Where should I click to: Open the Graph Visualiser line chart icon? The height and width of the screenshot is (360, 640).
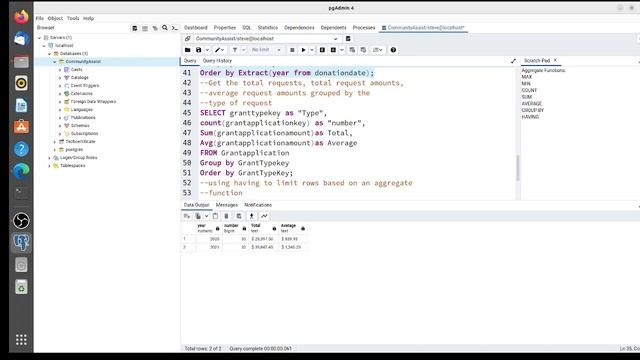tap(264, 216)
